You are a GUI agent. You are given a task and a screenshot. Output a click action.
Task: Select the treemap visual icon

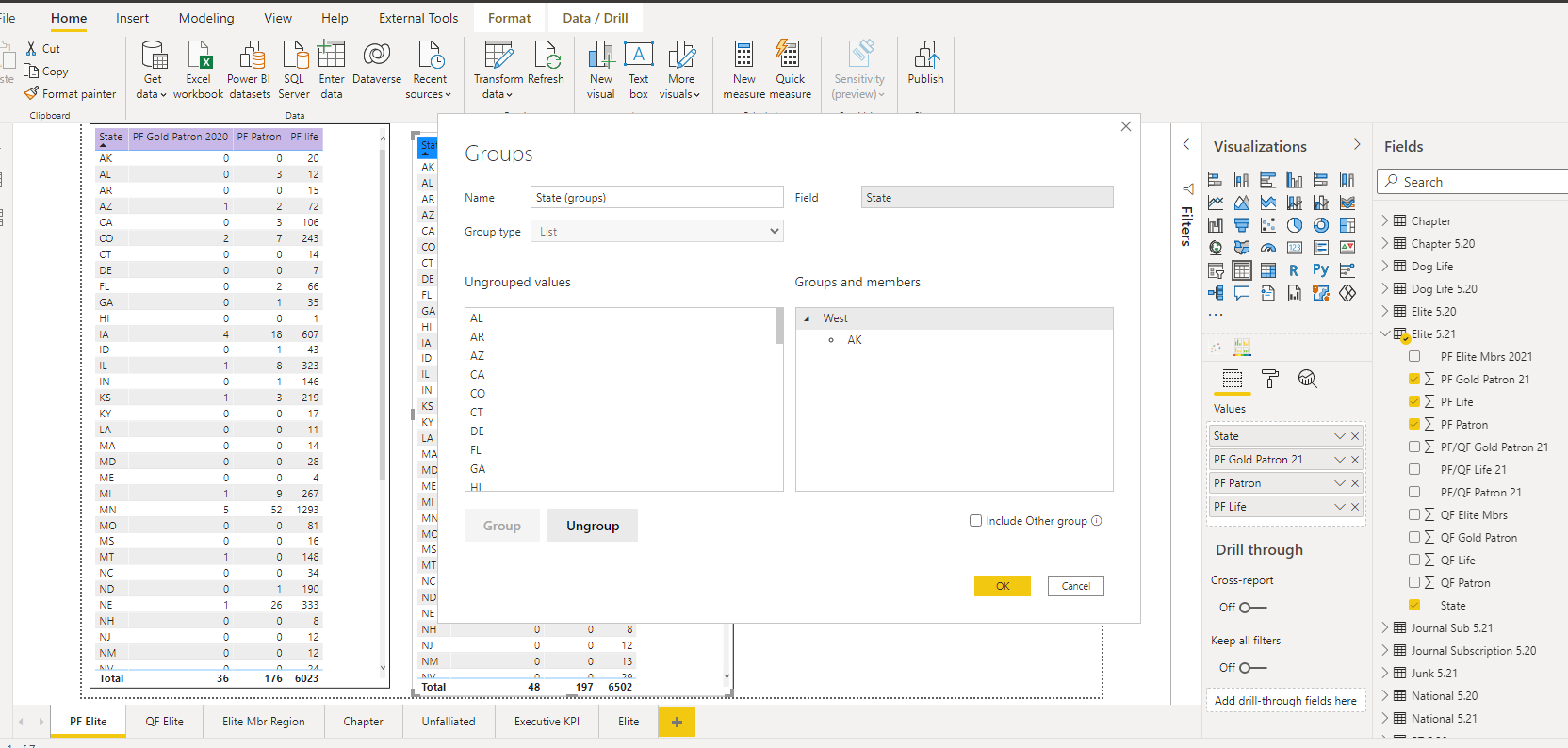[x=1347, y=225]
